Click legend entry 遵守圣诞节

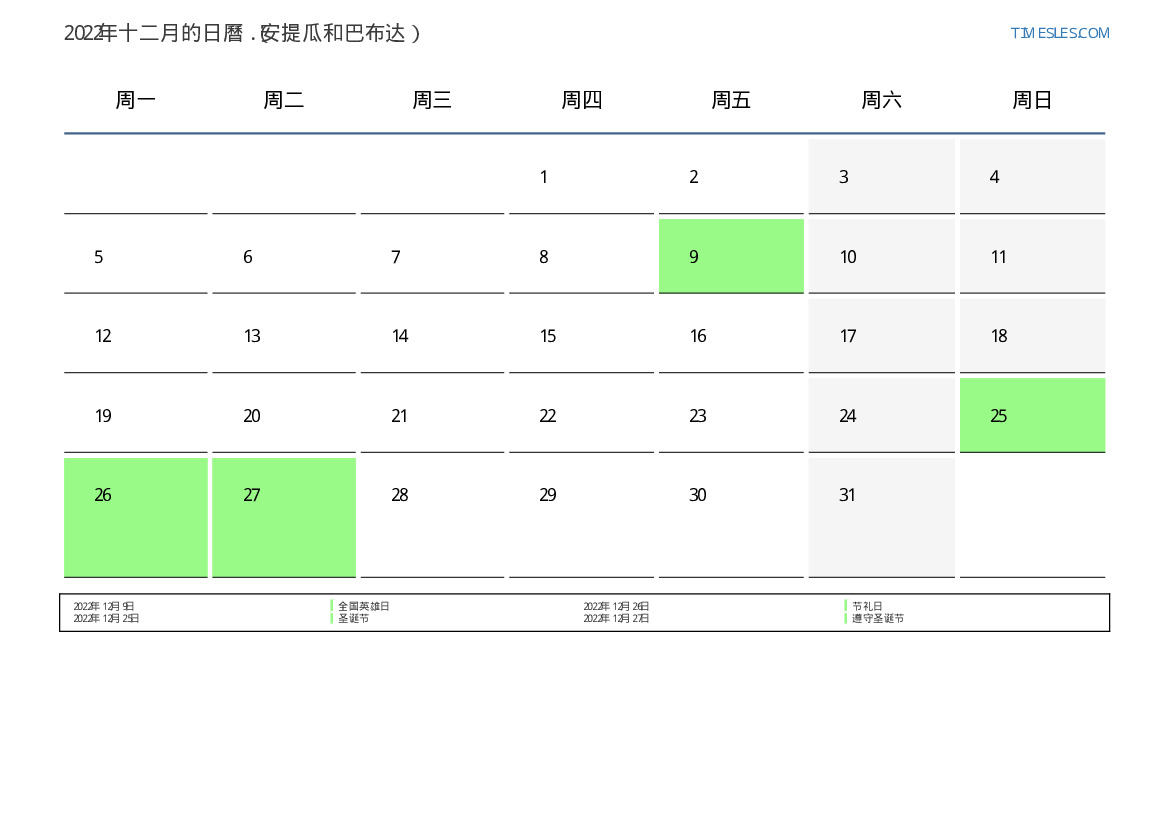(x=878, y=619)
